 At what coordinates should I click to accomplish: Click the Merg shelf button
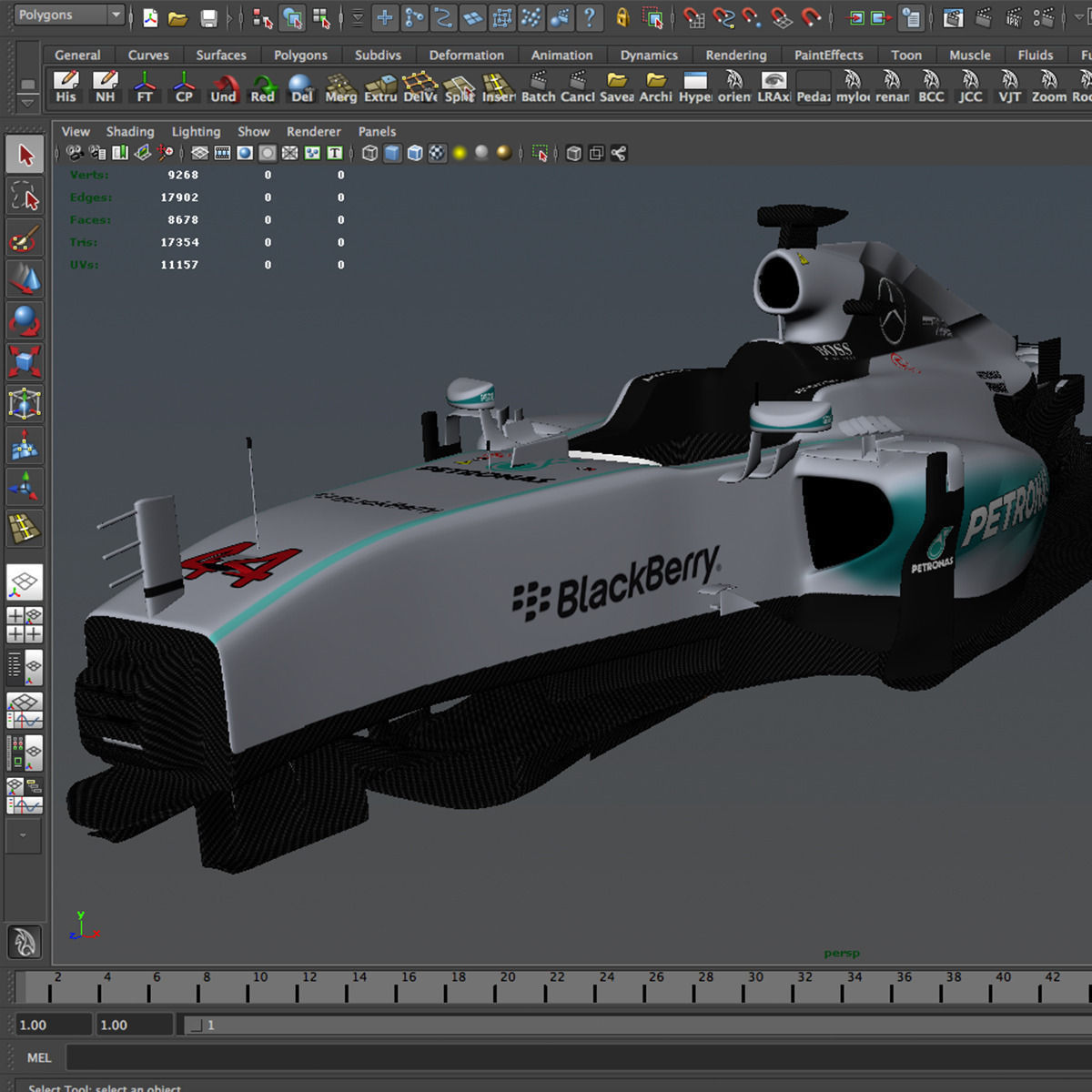point(341,88)
